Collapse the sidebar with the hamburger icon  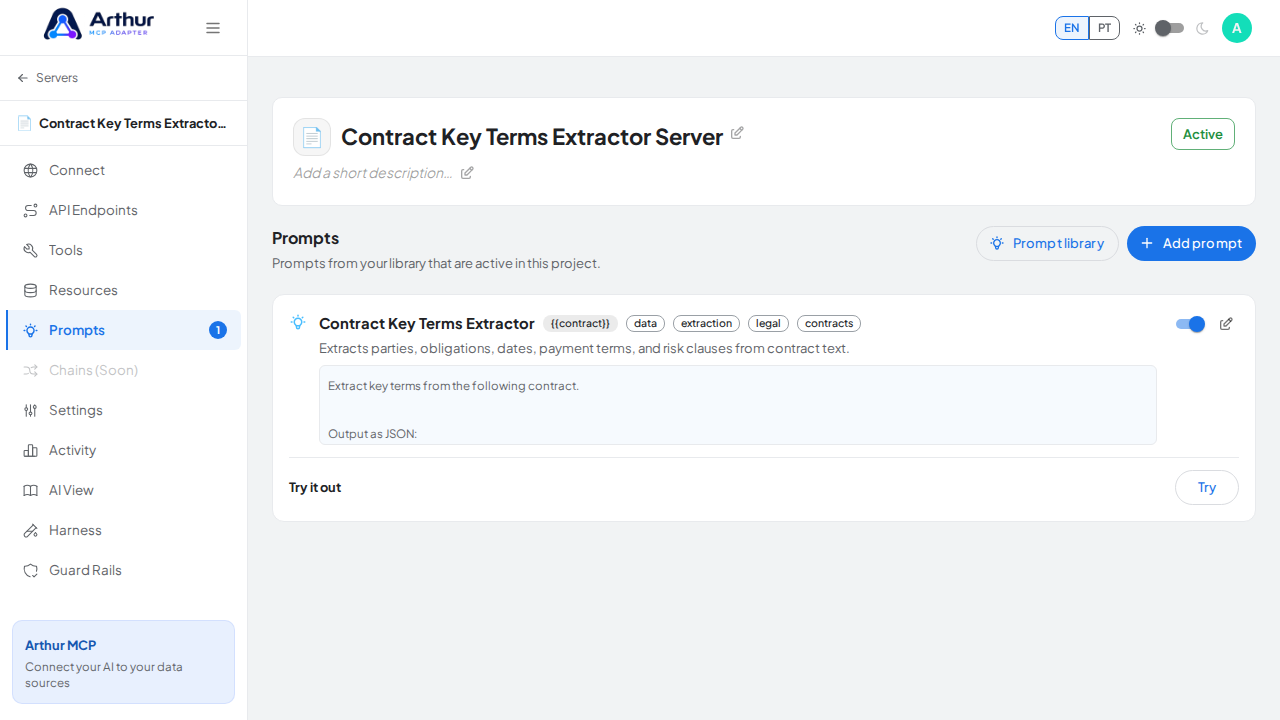pos(213,28)
